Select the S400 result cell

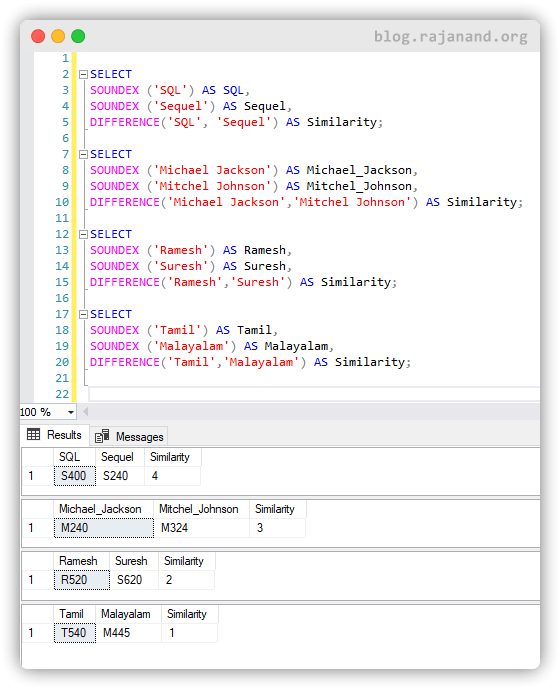click(x=75, y=476)
